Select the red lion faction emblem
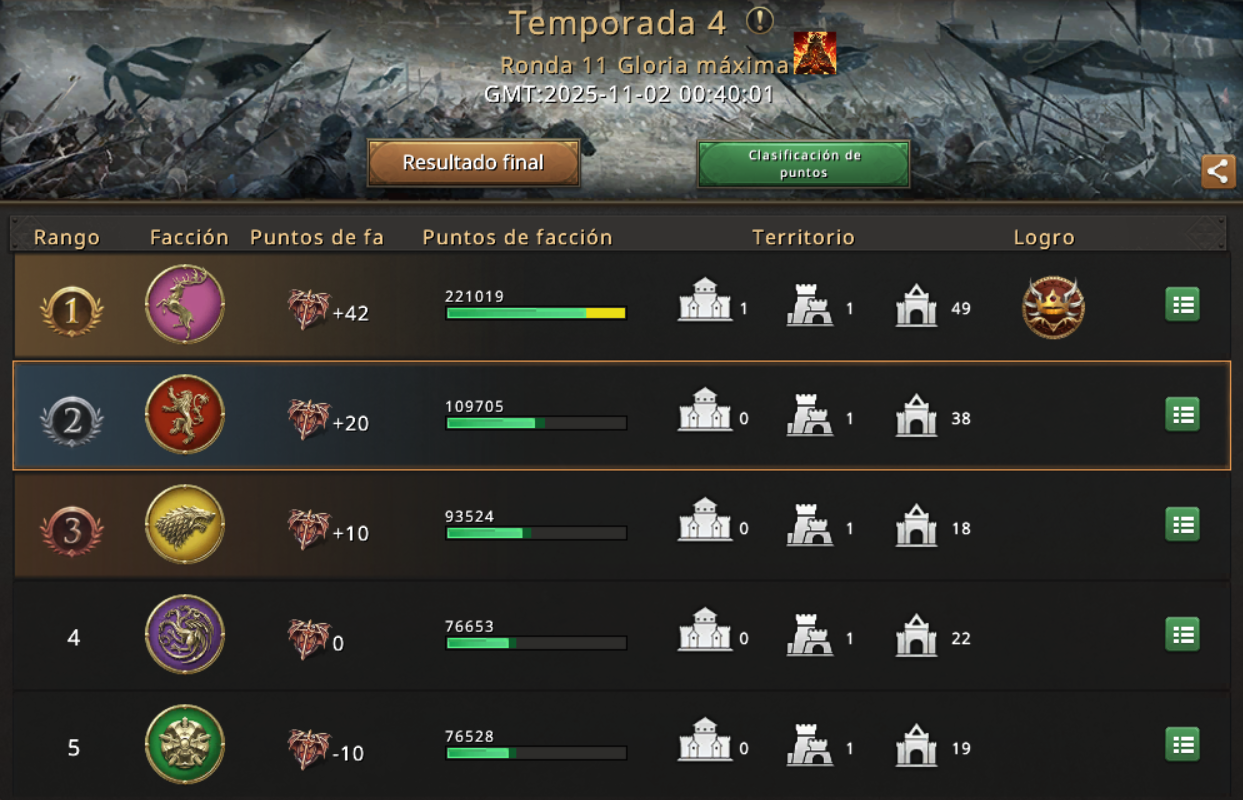This screenshot has height=800, width=1243. click(185, 414)
